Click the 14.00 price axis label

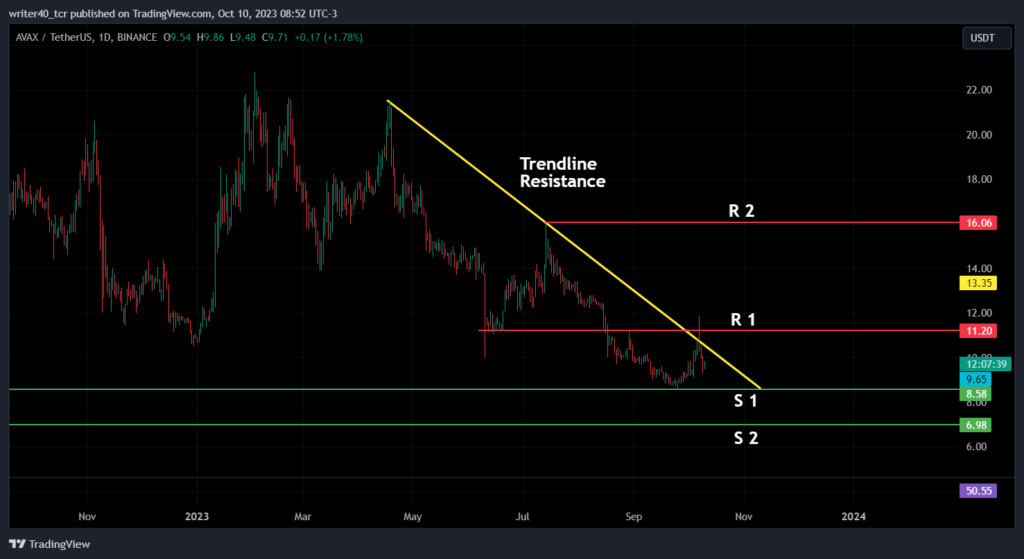[980, 268]
